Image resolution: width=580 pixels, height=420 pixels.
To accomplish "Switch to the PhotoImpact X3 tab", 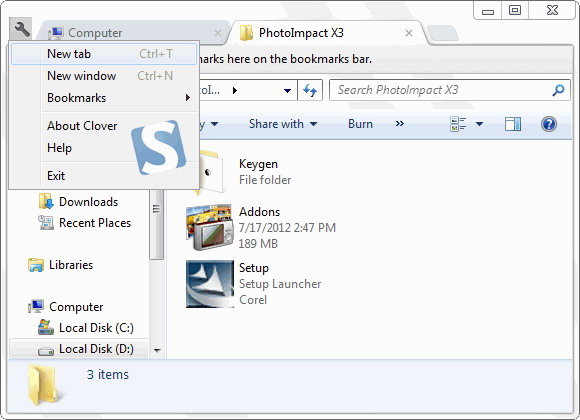I will (326, 33).
